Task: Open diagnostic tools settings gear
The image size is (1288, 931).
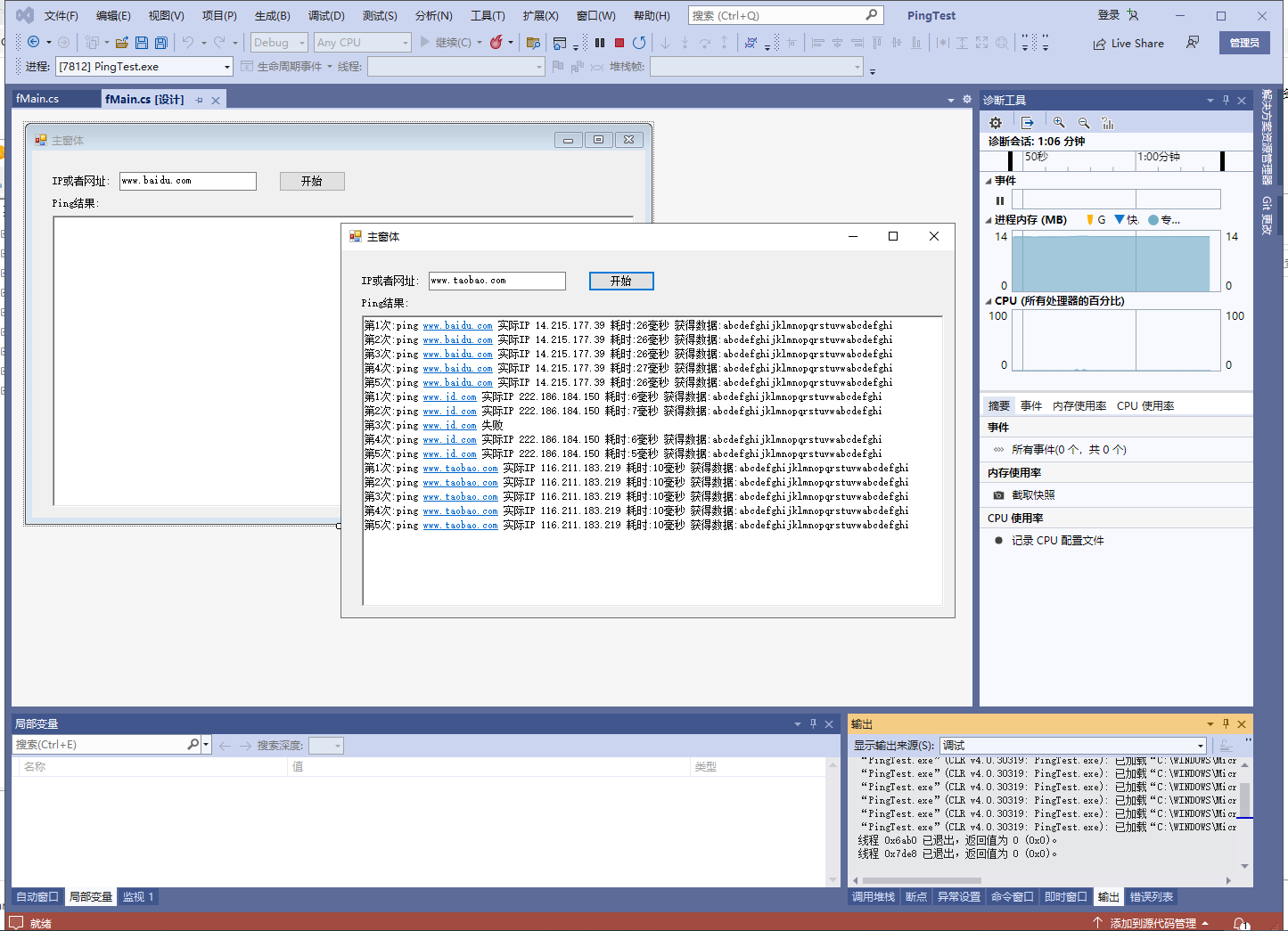Action: [x=996, y=123]
